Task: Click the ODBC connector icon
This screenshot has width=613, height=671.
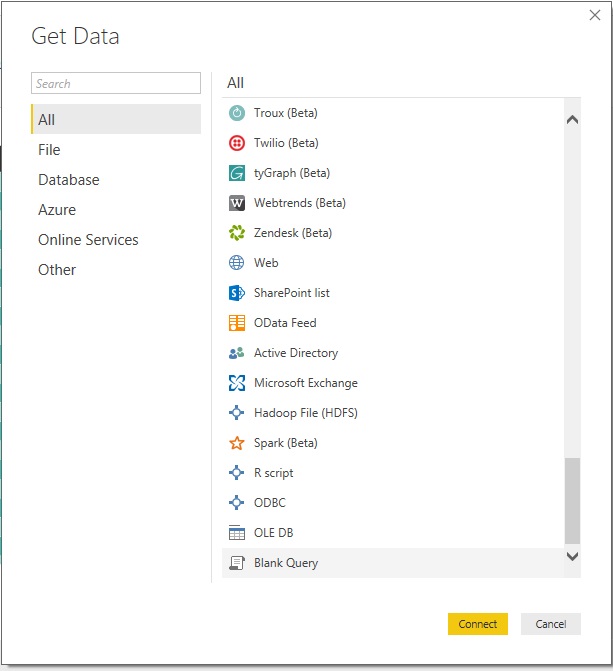Action: coord(236,502)
